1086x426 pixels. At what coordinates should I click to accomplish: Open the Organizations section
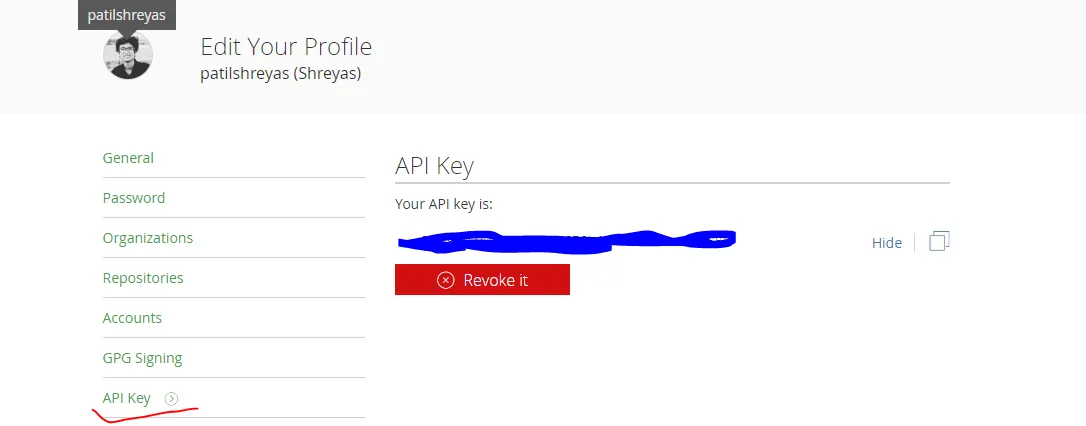[x=148, y=238]
